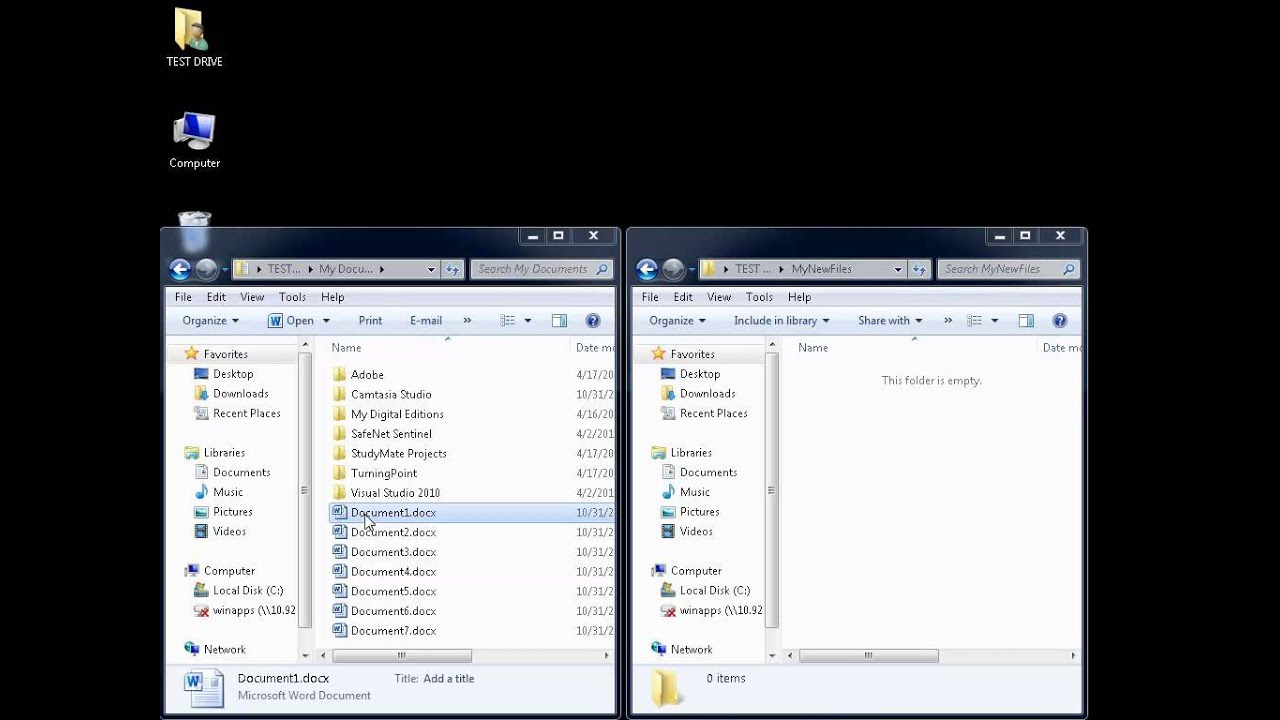Image resolution: width=1280 pixels, height=720 pixels.
Task: Click Add a title in details pane
Action: 448,679
